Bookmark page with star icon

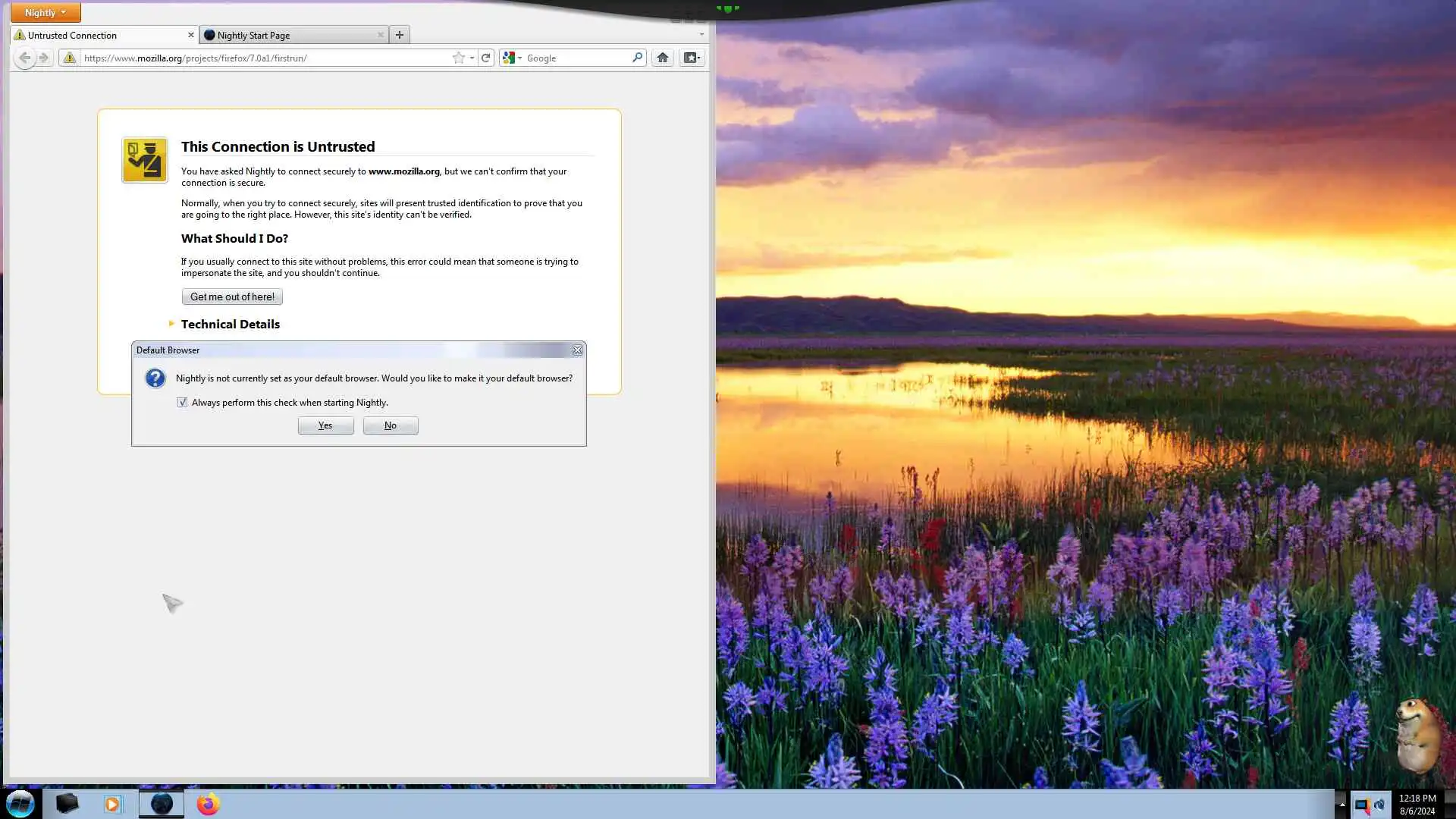coord(458,58)
